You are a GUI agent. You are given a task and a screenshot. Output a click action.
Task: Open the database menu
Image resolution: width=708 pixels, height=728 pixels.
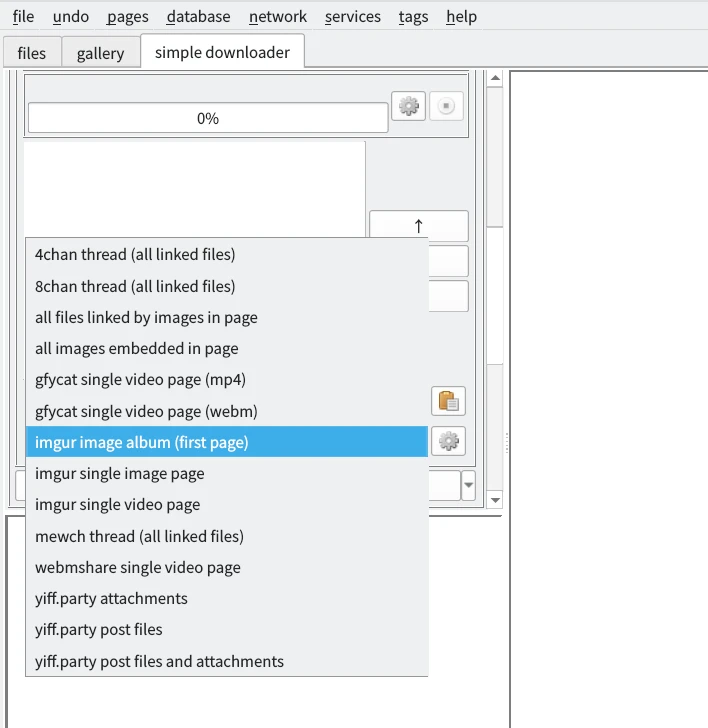point(198,17)
